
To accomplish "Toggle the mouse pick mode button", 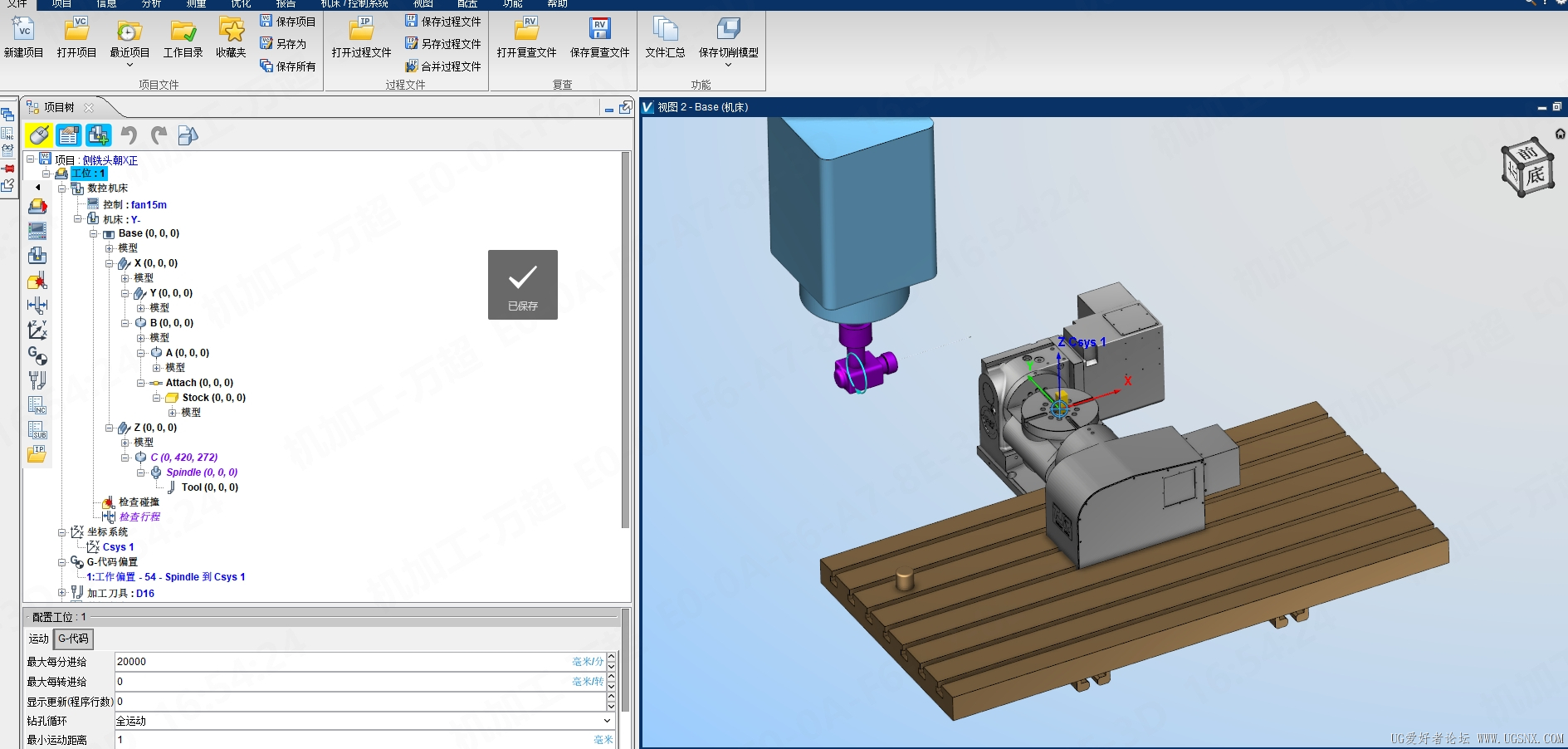I will 39,135.
